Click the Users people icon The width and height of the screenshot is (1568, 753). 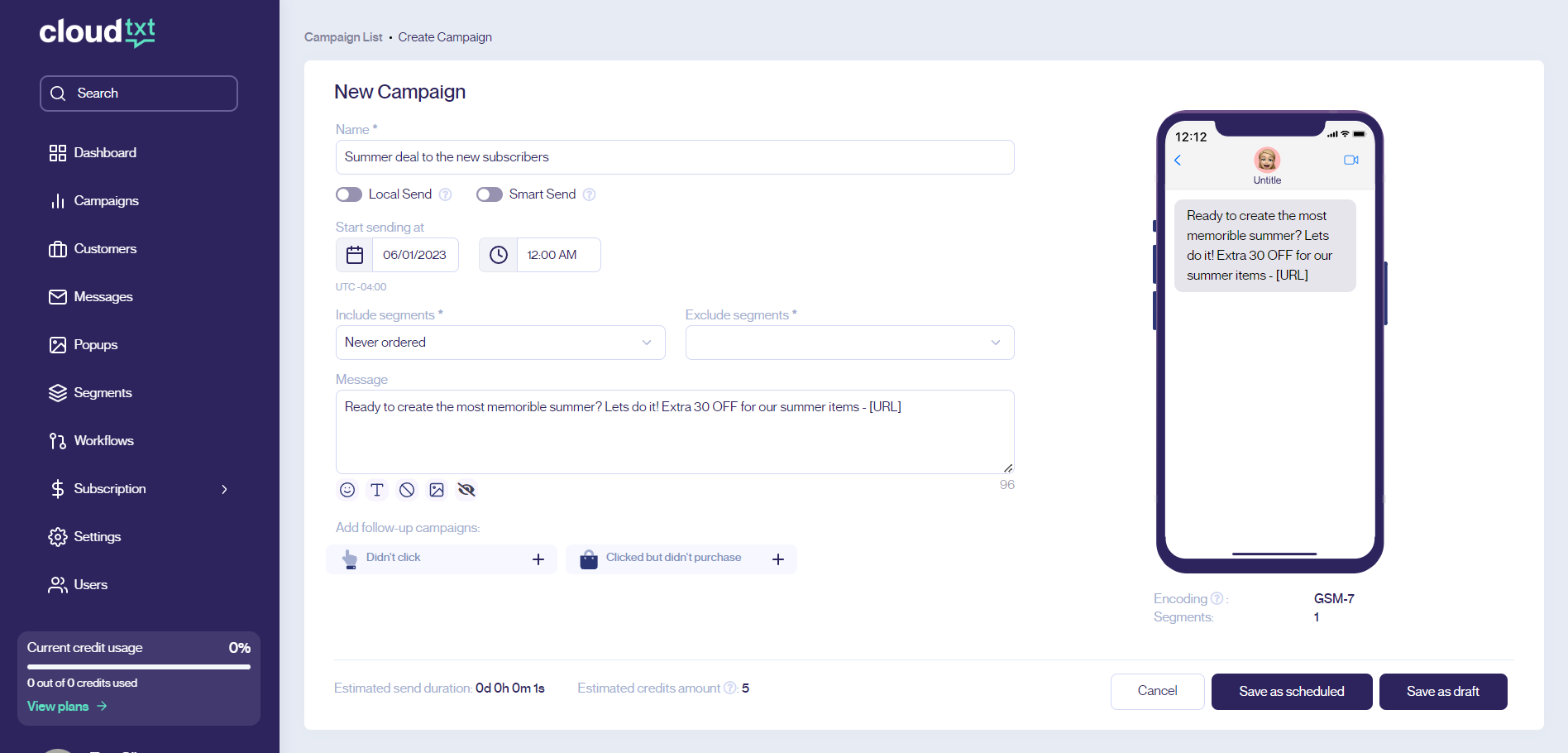(58, 585)
